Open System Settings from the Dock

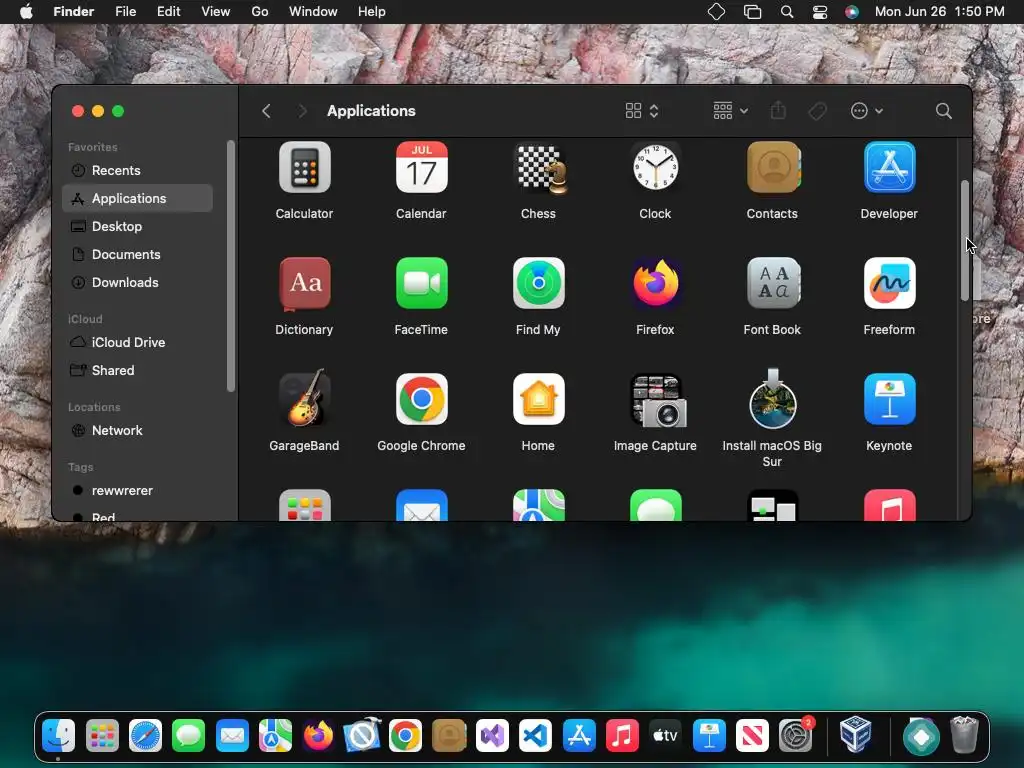[795, 736]
